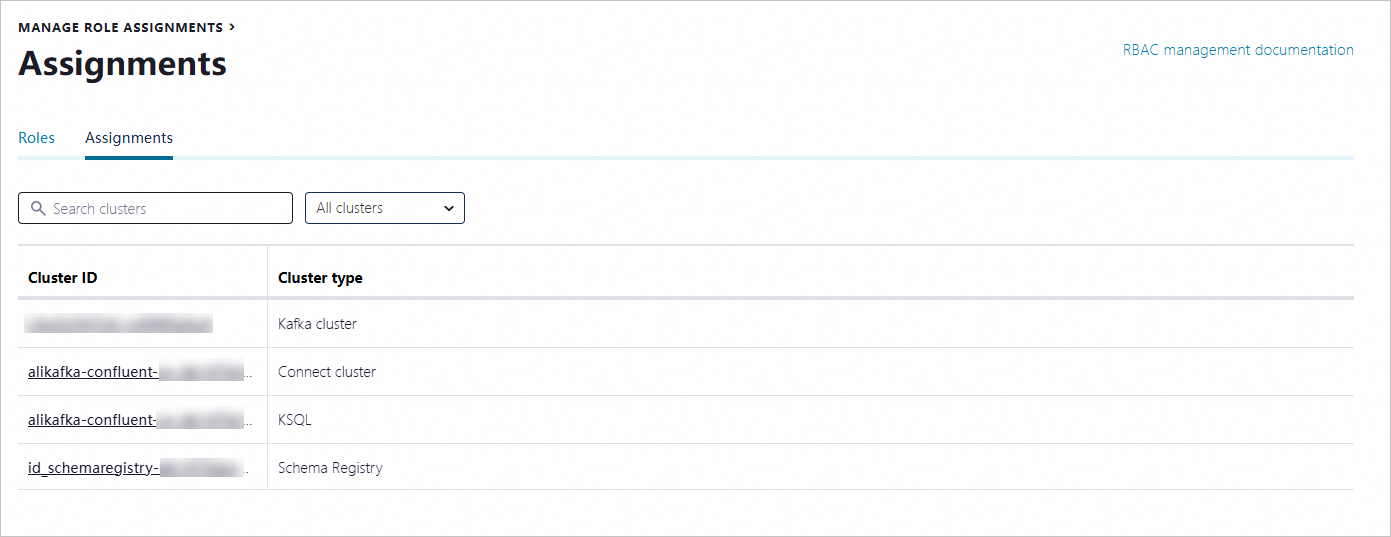Viewport: 1391px width, 537px height.
Task: Open the id_schemaregistry cluster link
Action: click(x=138, y=468)
